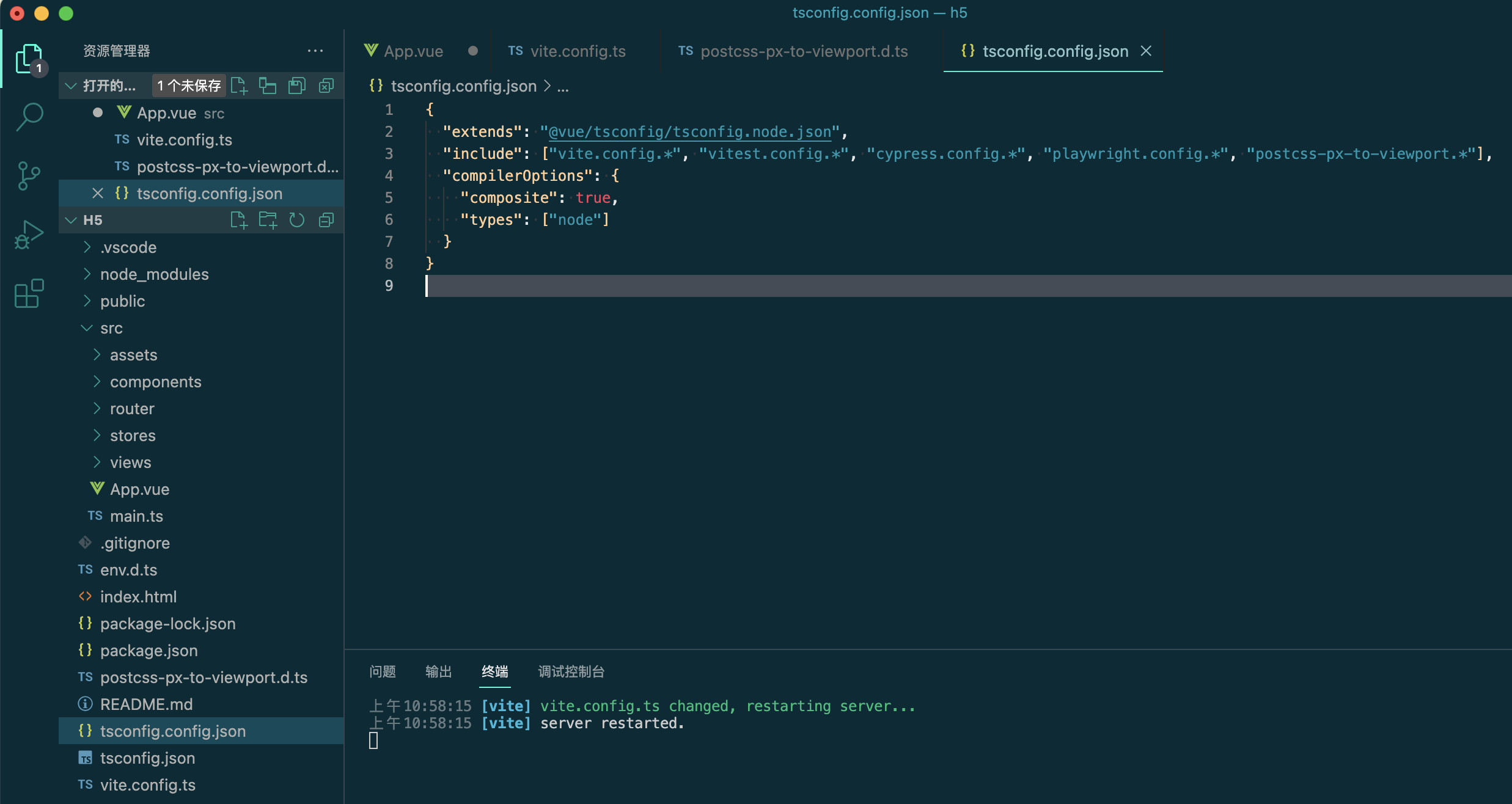Refresh the H5 explorer tree
1512x804 pixels.
click(297, 220)
